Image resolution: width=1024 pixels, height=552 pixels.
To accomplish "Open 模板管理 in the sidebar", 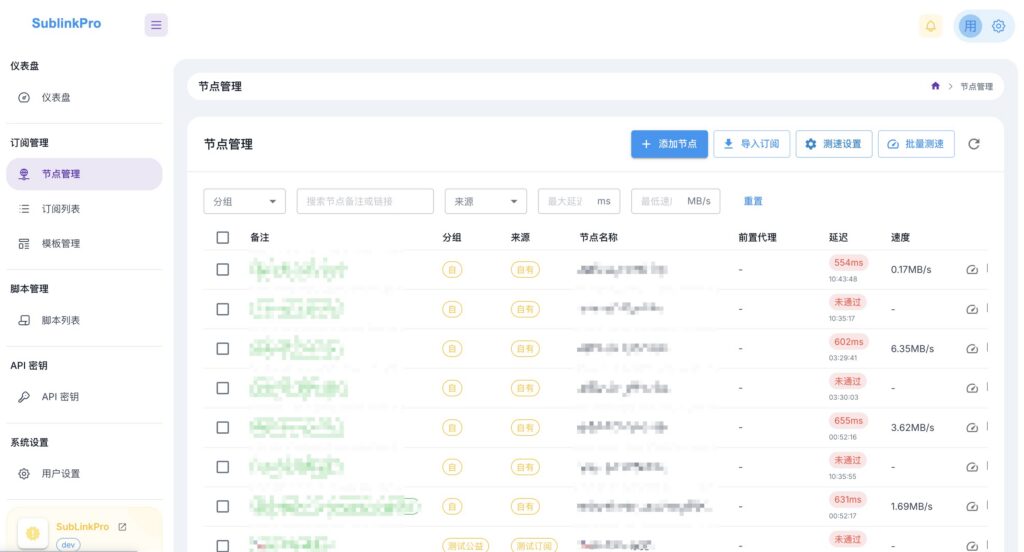I will pos(84,244).
